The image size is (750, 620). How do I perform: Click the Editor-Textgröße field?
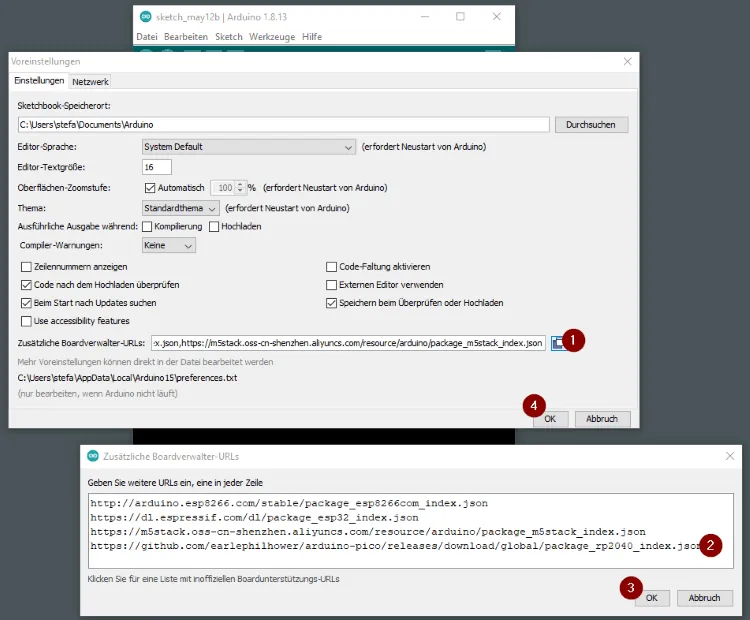[x=157, y=167]
